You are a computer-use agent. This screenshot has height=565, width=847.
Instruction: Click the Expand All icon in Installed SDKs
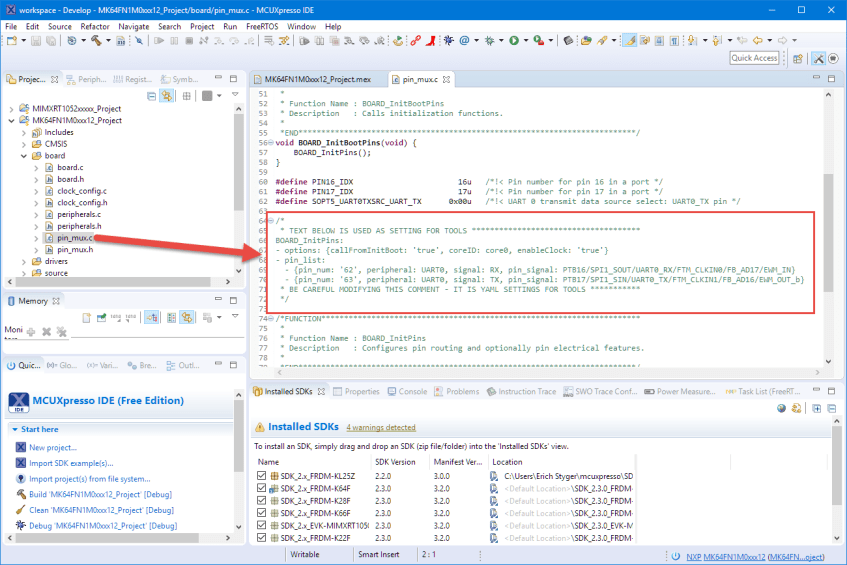coord(817,409)
